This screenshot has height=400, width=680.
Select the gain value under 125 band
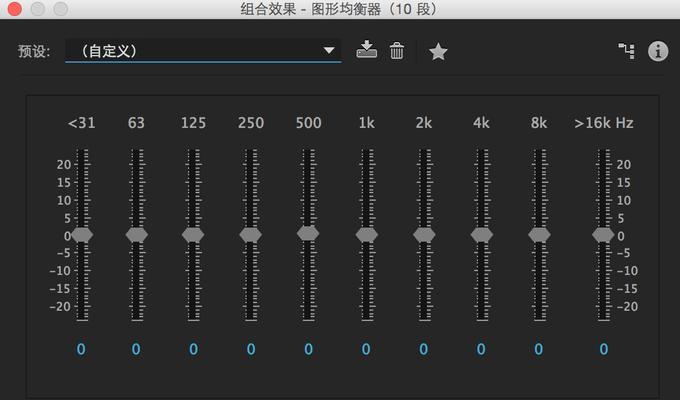(x=193, y=349)
